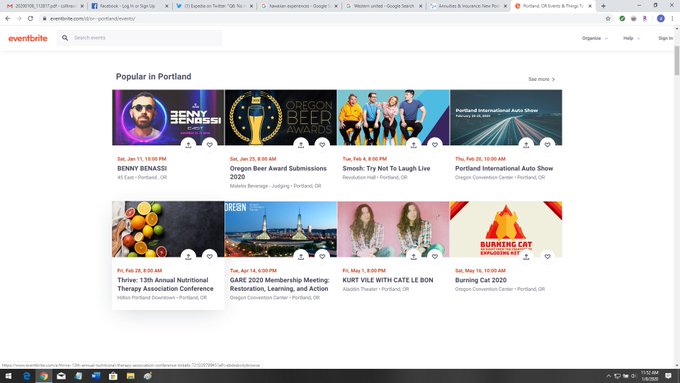Image resolution: width=680 pixels, height=383 pixels.
Task: Bookmark this page with star icon
Action: [x=608, y=19]
